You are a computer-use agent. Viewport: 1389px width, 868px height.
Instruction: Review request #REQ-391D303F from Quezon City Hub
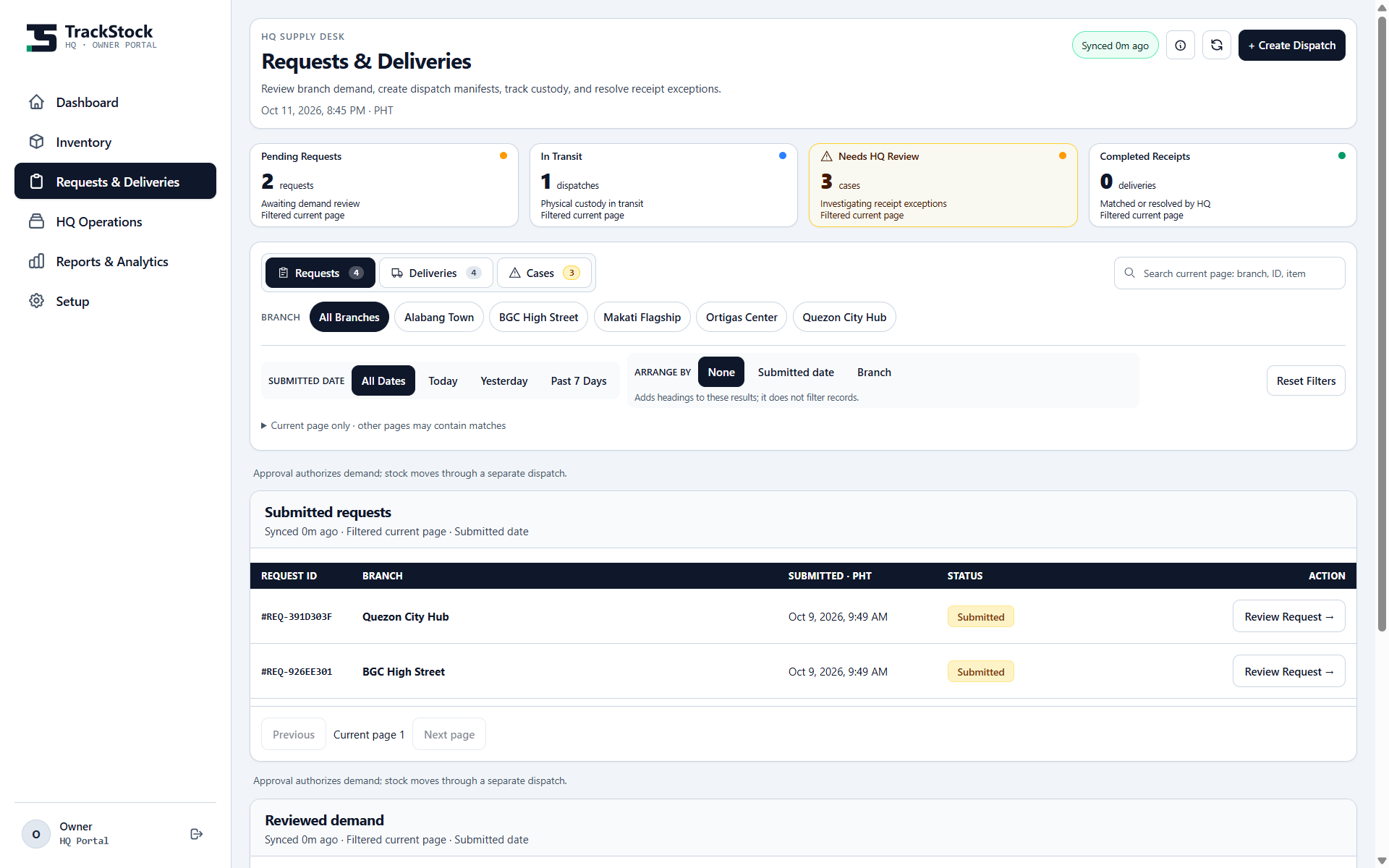point(1289,616)
